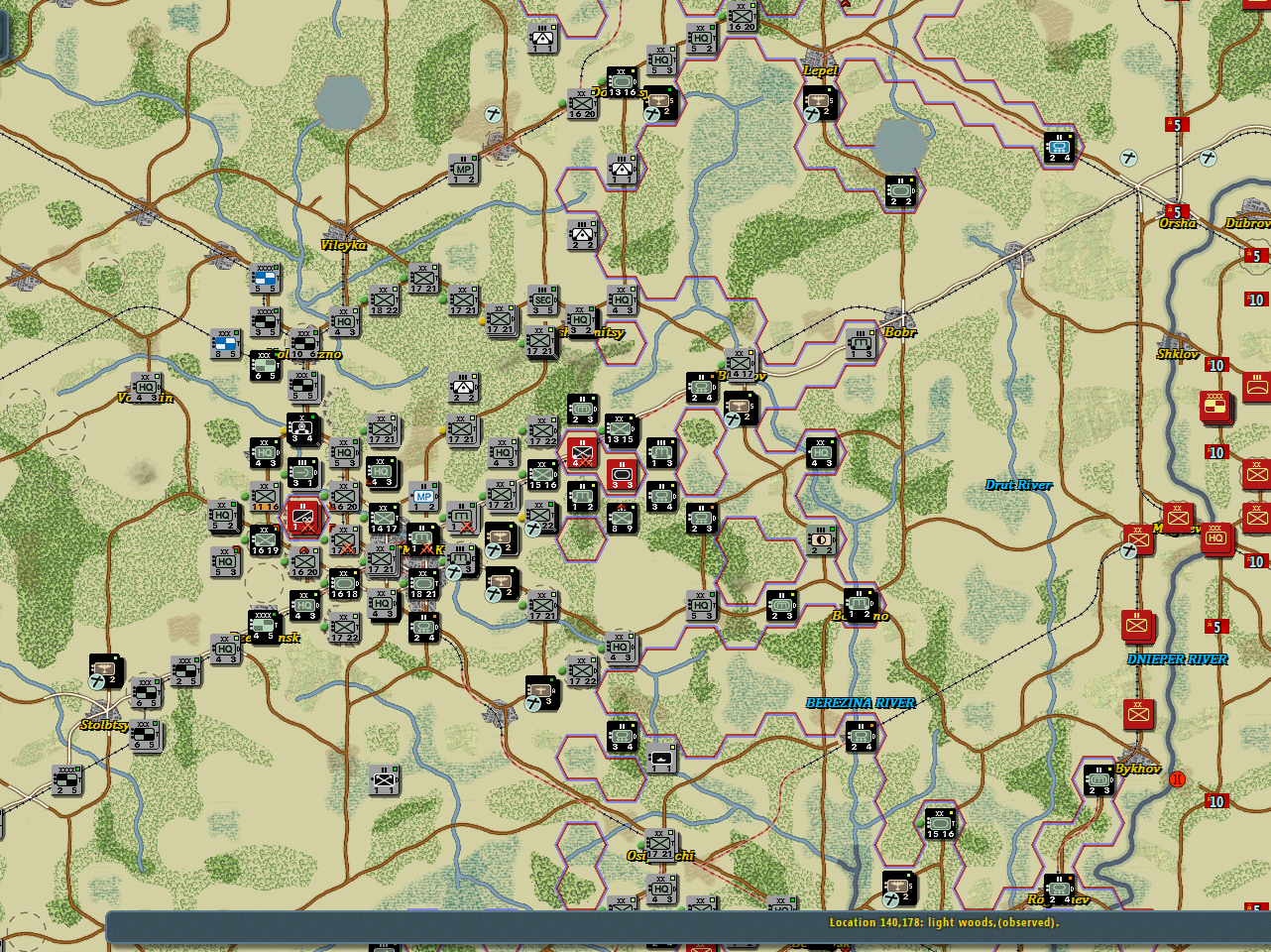
Task: Select the gray MP counter north of Vileyka
Action: click(x=463, y=170)
